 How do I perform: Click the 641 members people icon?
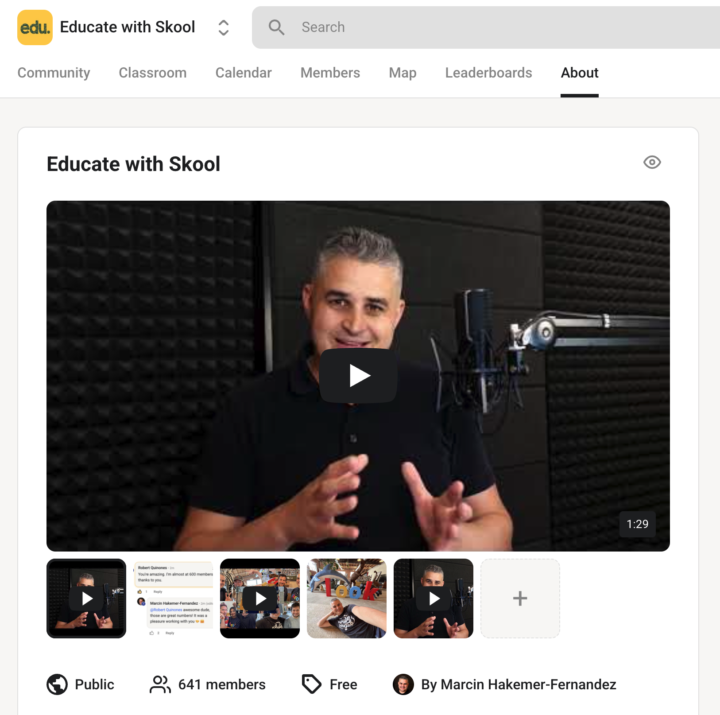point(160,684)
